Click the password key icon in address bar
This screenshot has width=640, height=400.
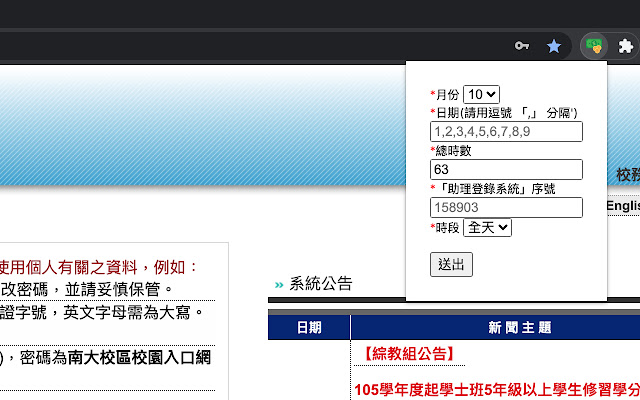pyautogui.click(x=522, y=46)
